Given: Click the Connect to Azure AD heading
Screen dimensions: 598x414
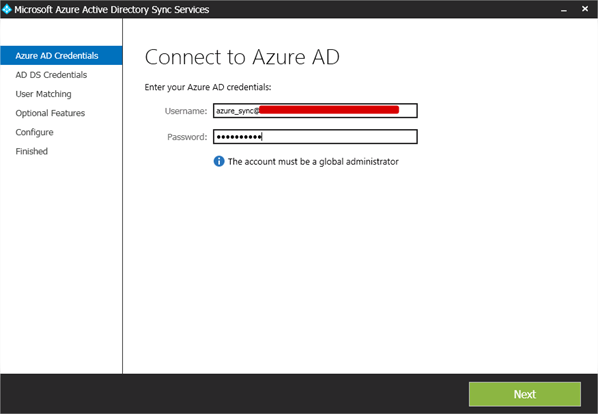Looking at the screenshot, I should 242,57.
